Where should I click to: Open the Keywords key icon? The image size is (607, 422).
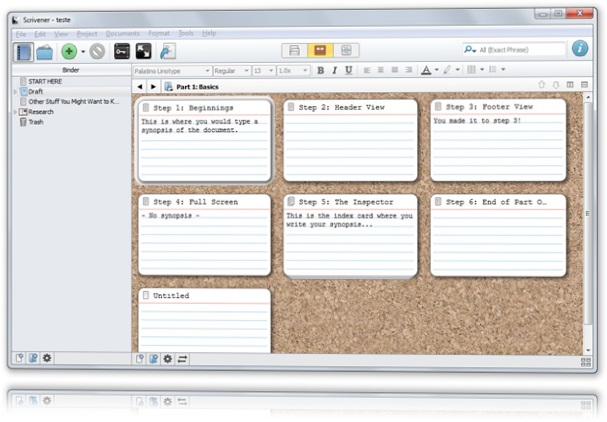tap(122, 51)
